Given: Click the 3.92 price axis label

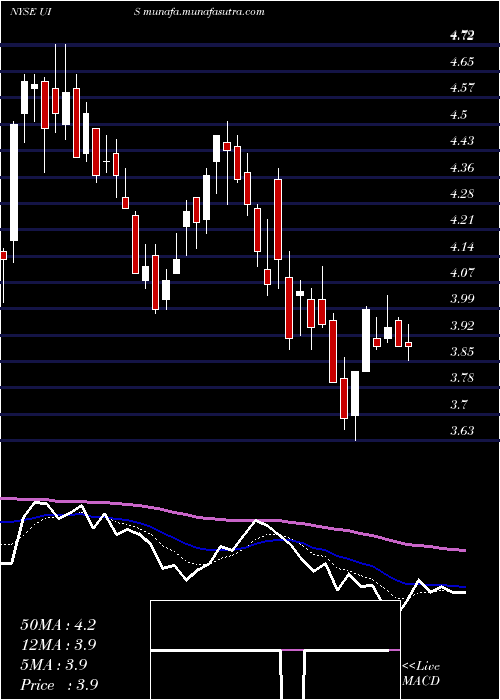Looking at the screenshot, I should [462, 326].
